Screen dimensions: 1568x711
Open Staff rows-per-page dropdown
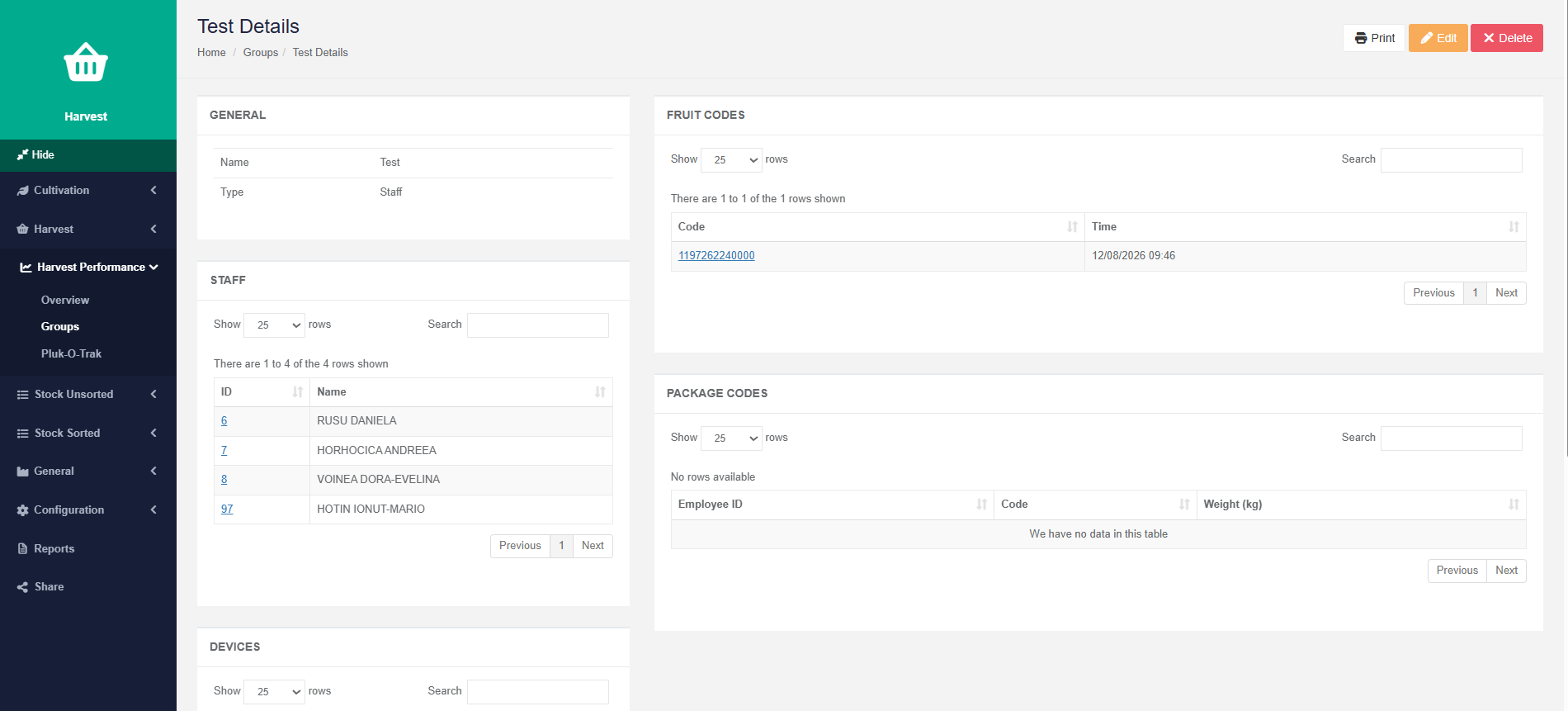click(275, 325)
